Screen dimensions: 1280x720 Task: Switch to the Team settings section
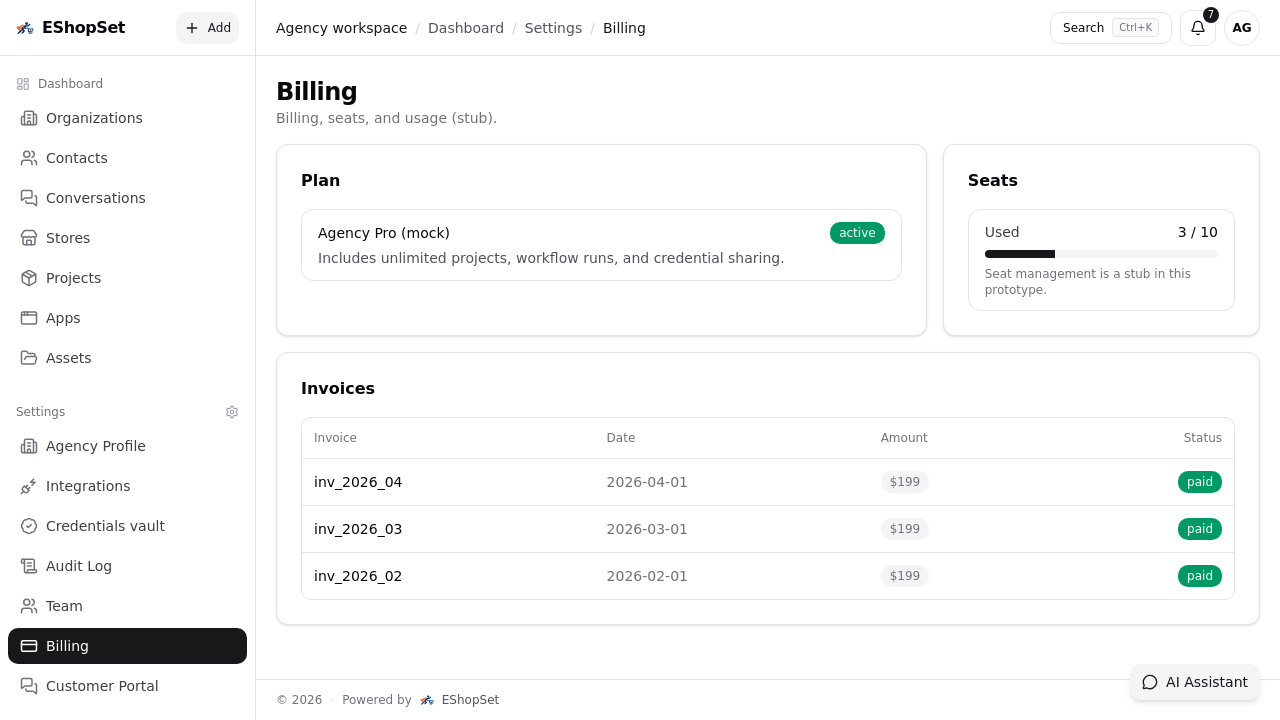click(x=63, y=606)
